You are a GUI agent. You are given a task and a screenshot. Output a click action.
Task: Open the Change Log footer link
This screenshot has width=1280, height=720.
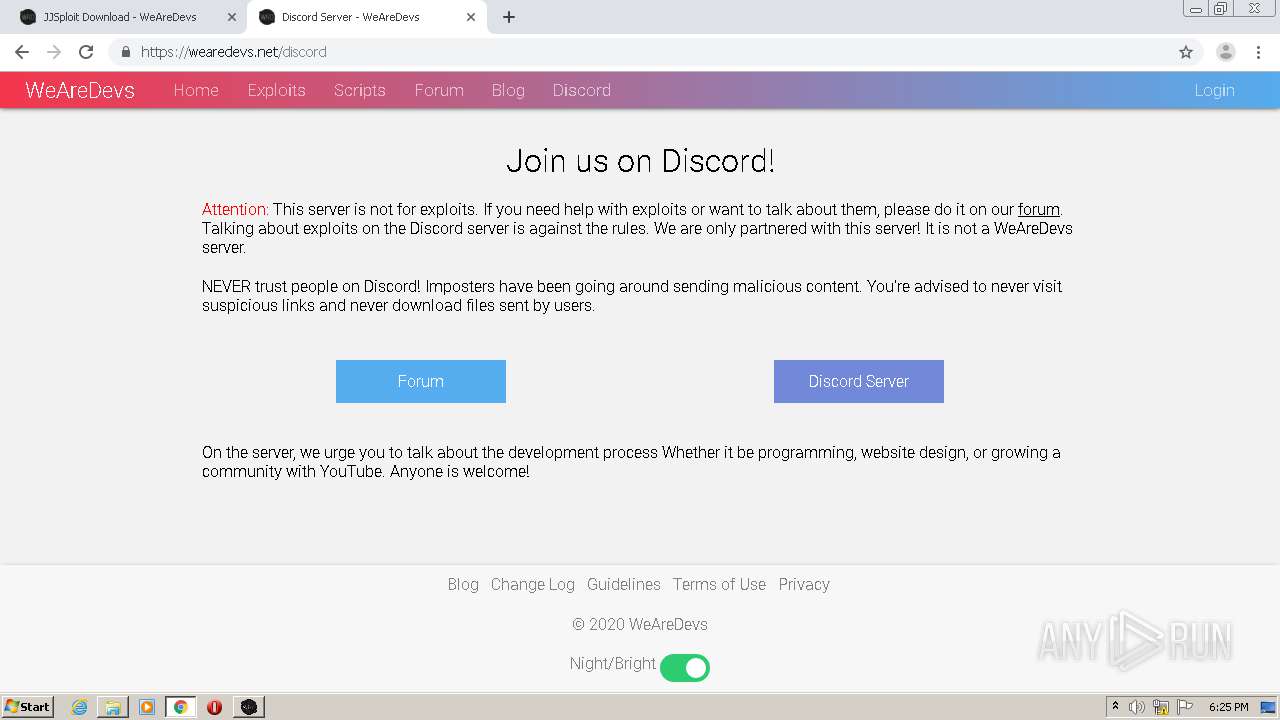coord(532,584)
